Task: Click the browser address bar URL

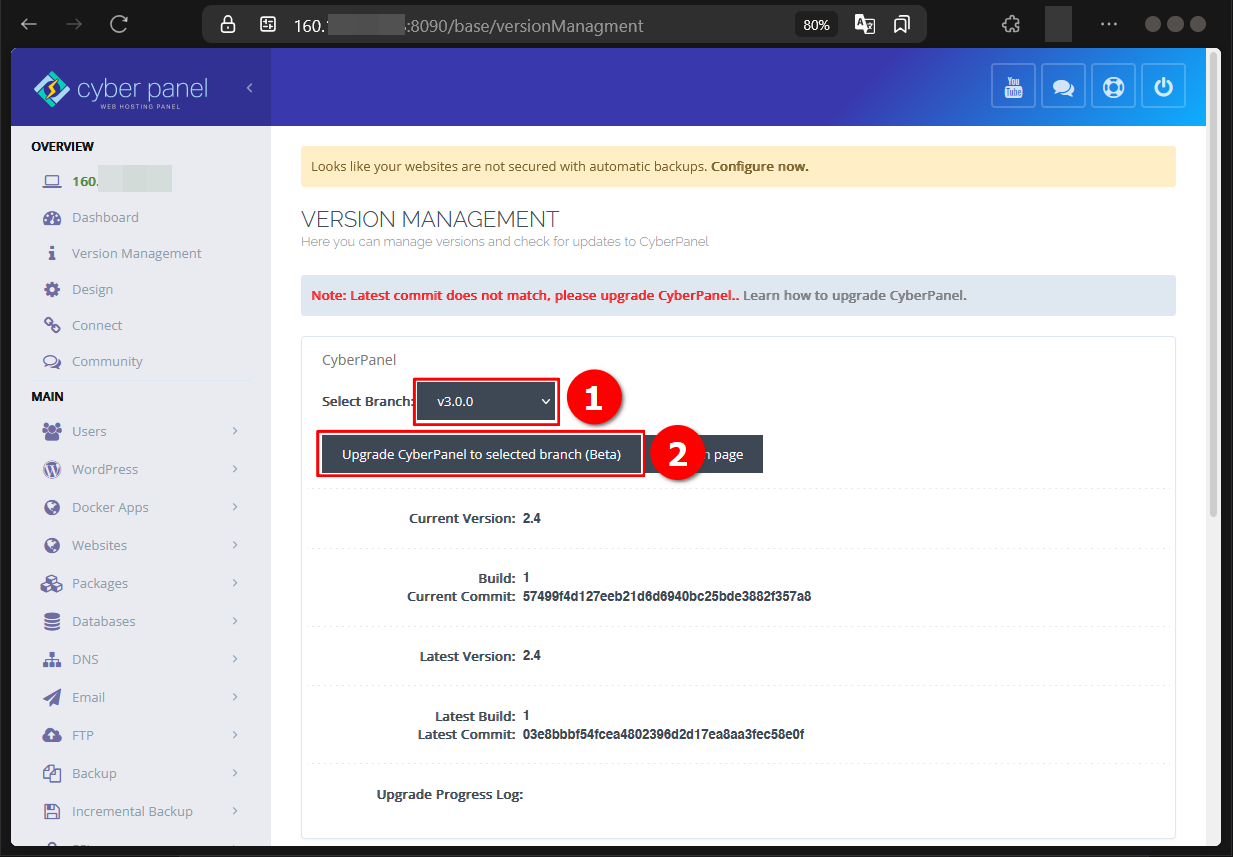Action: pyautogui.click(x=469, y=25)
